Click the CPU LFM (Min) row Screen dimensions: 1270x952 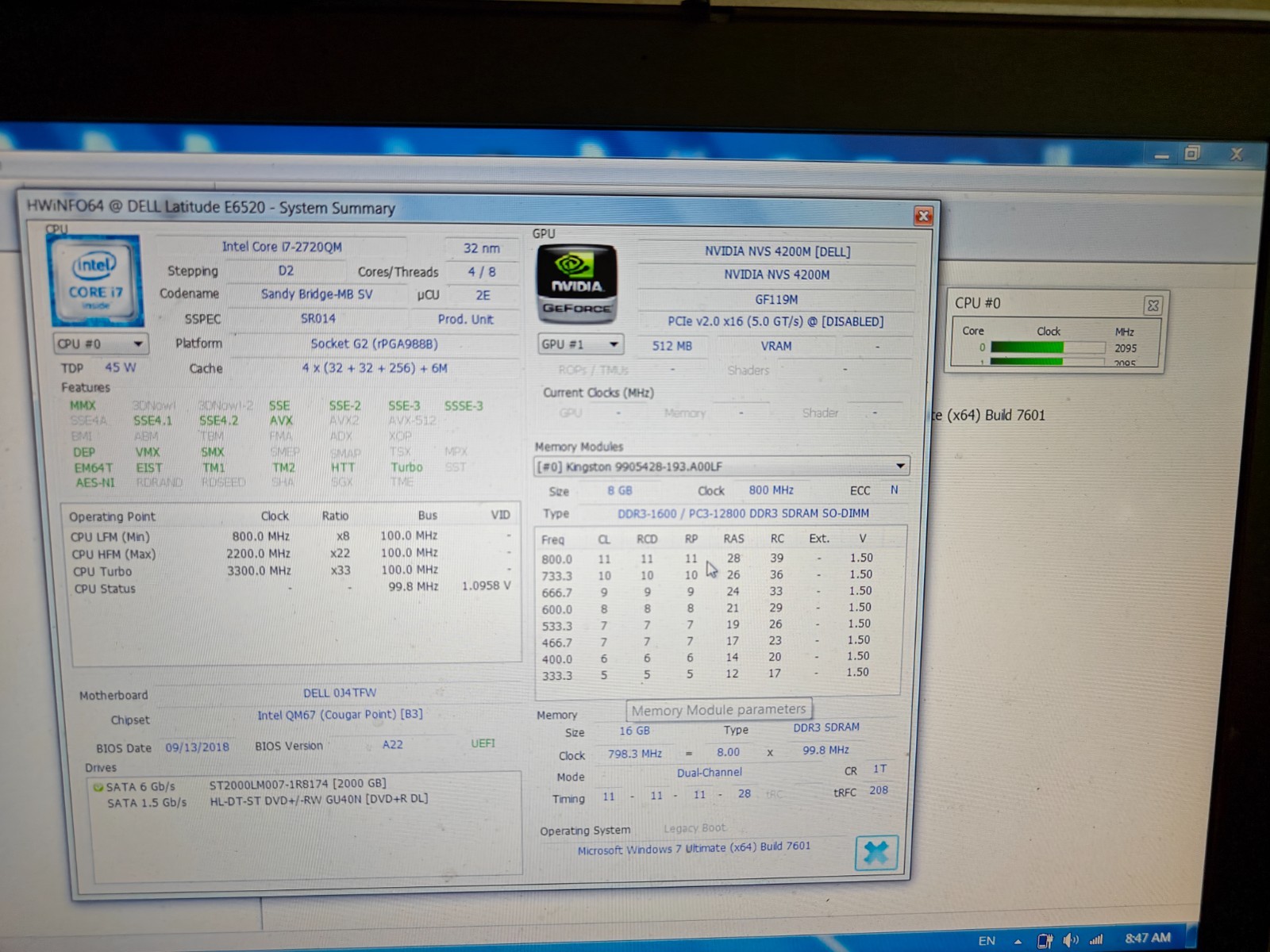click(x=292, y=536)
